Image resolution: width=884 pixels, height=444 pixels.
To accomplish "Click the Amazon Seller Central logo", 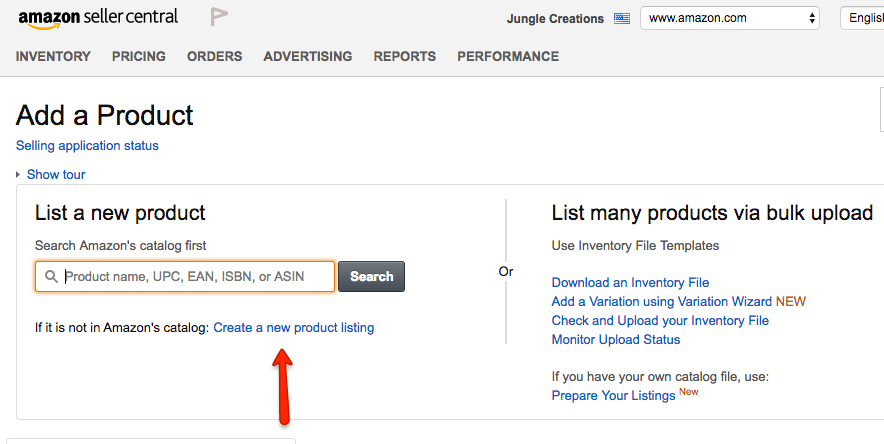I will pos(98,19).
